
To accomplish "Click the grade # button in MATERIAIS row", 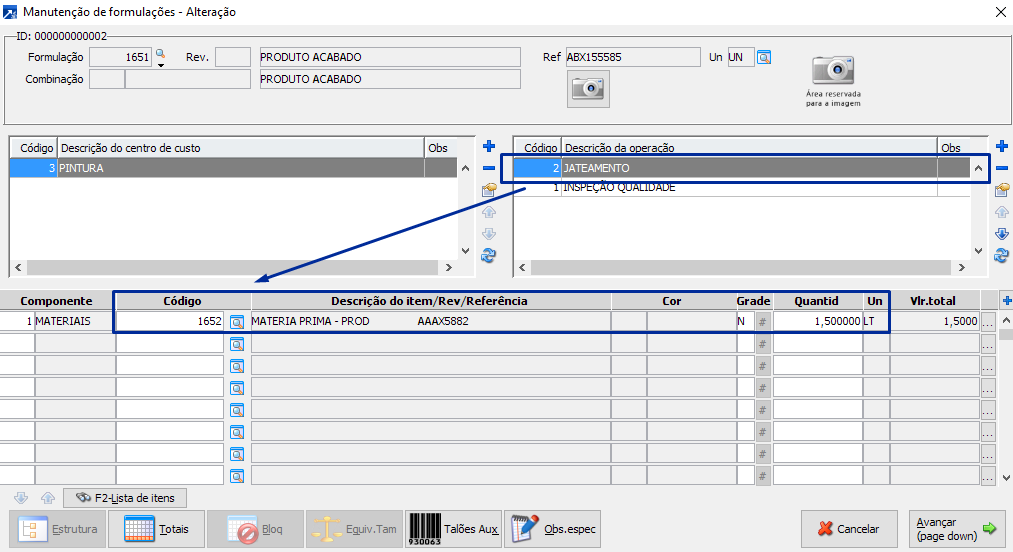I will point(762,322).
